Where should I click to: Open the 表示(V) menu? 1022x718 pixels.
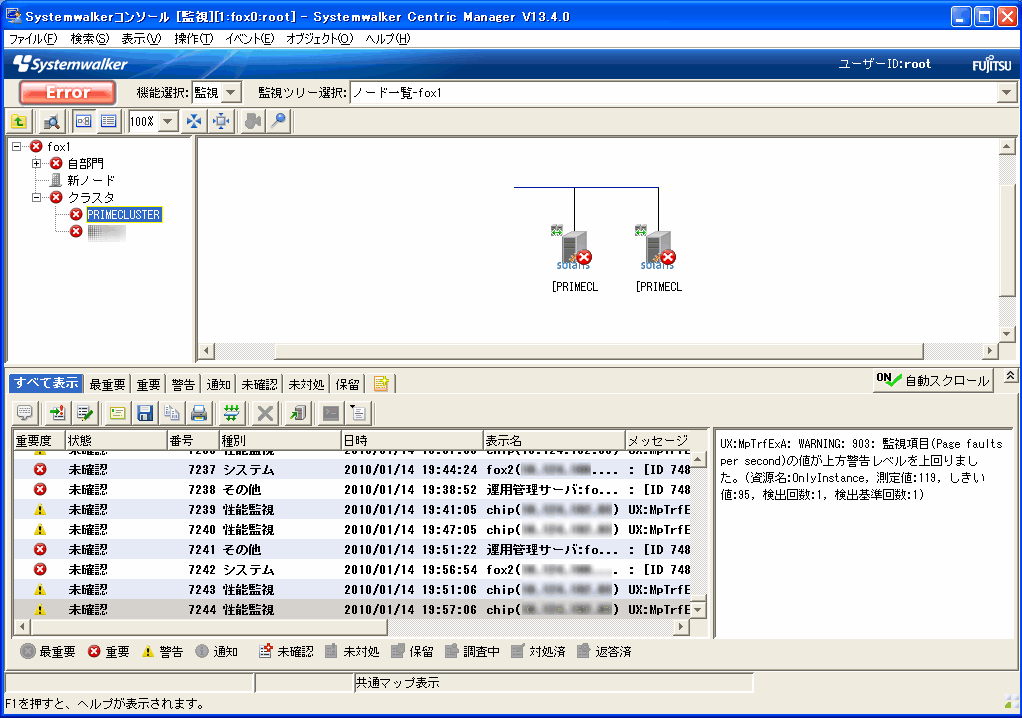(141, 38)
